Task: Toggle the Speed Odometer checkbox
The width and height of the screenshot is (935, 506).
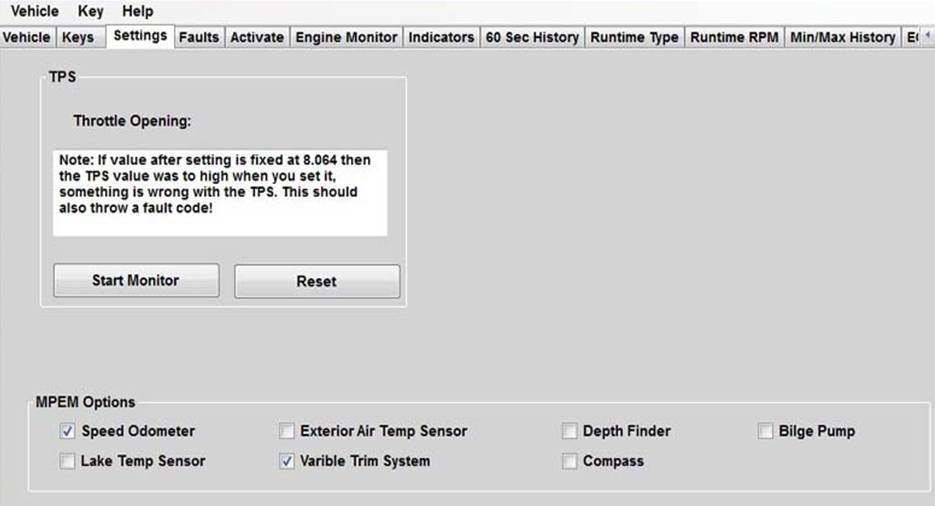Action: coord(67,431)
